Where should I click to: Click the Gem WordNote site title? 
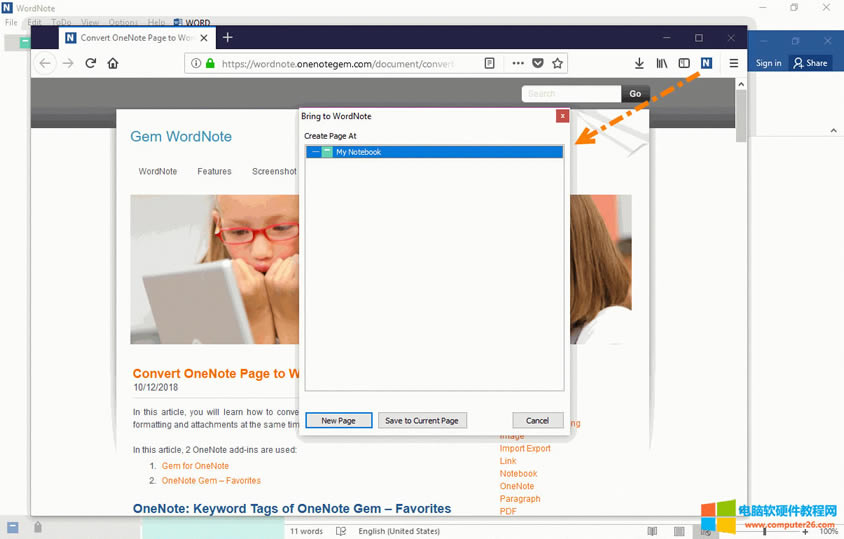coord(181,137)
